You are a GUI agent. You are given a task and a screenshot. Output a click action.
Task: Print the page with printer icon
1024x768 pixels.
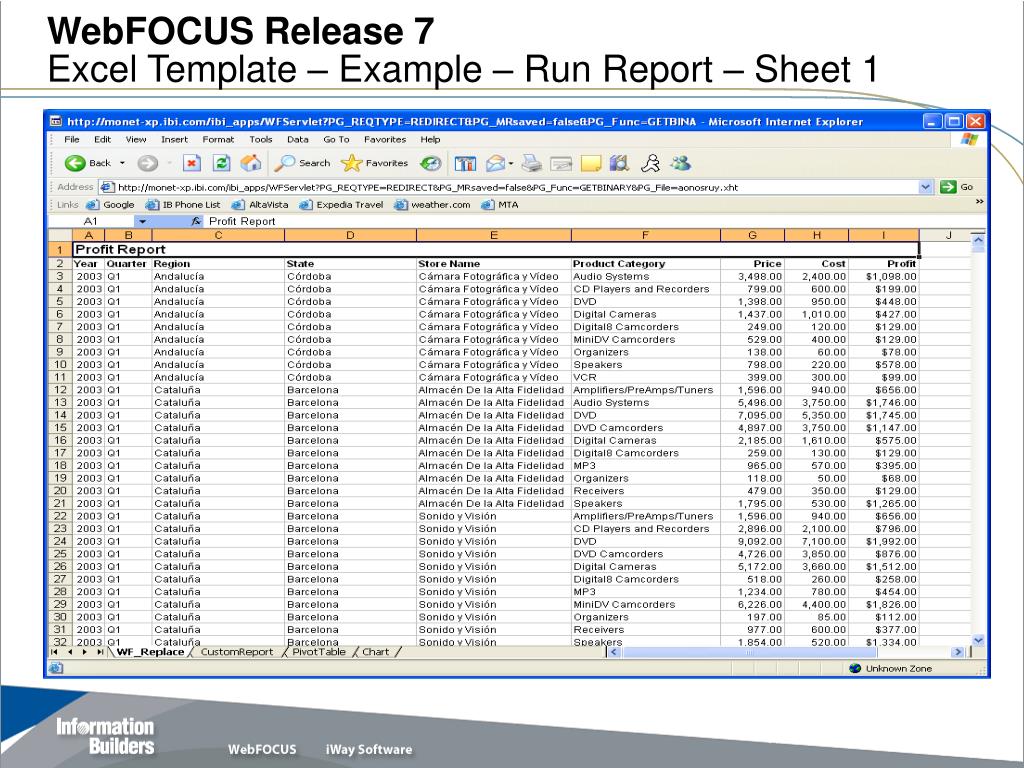(x=532, y=163)
